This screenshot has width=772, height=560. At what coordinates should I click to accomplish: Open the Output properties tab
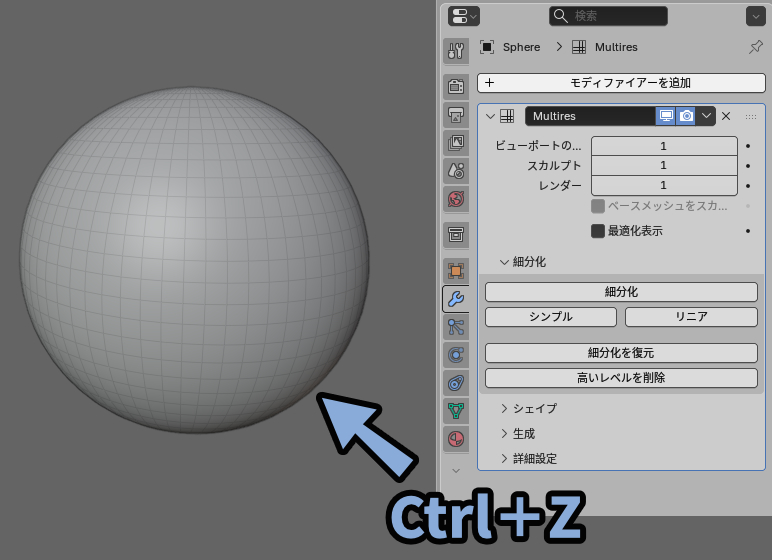click(455, 114)
